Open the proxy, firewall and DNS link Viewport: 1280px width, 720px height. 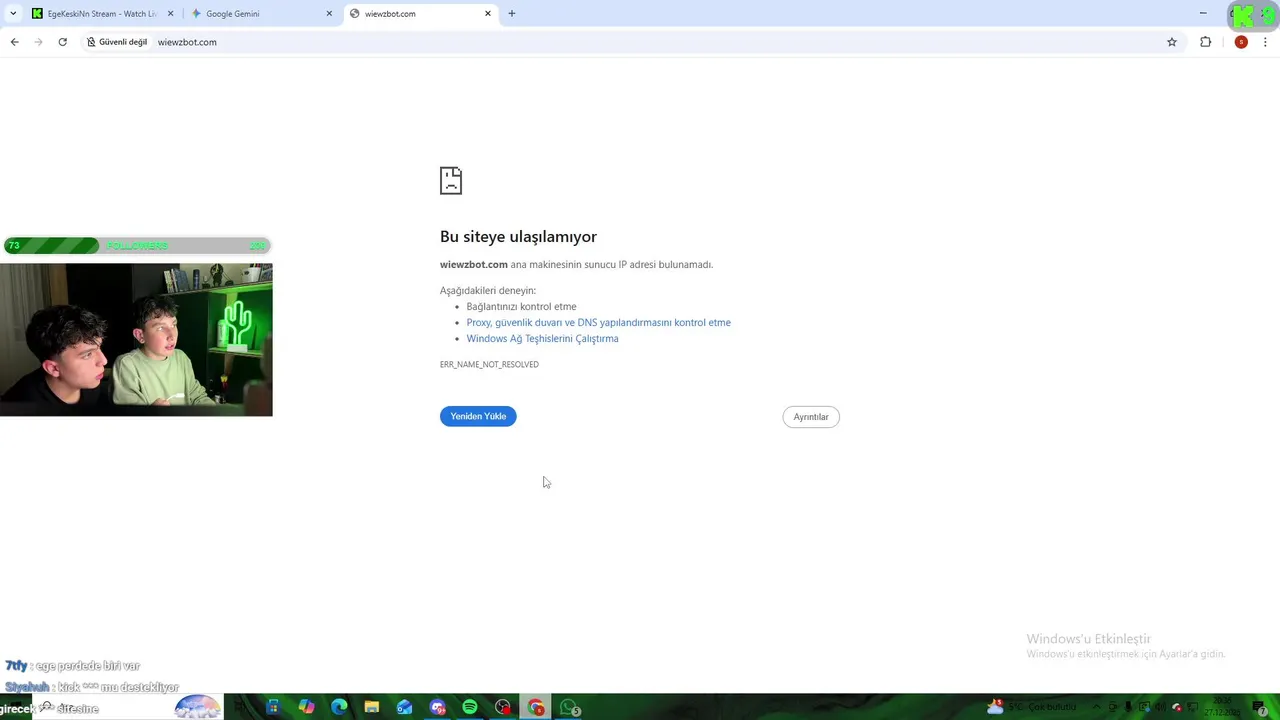598,322
